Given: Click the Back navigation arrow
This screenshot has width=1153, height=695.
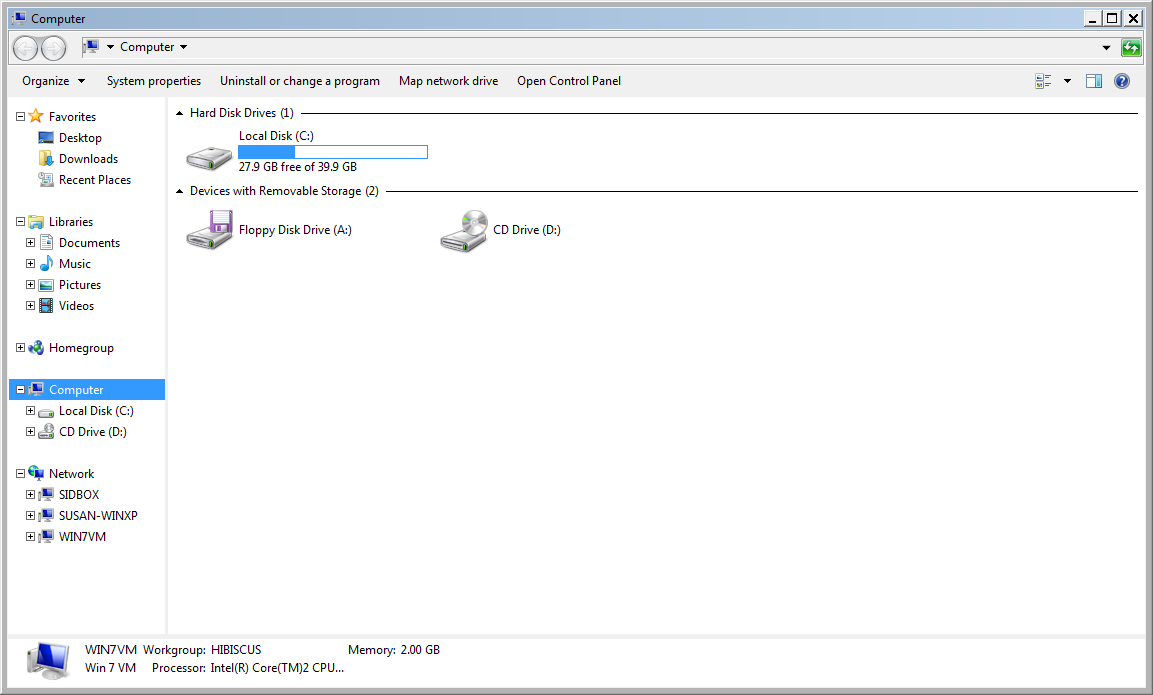Looking at the screenshot, I should tap(25, 49).
